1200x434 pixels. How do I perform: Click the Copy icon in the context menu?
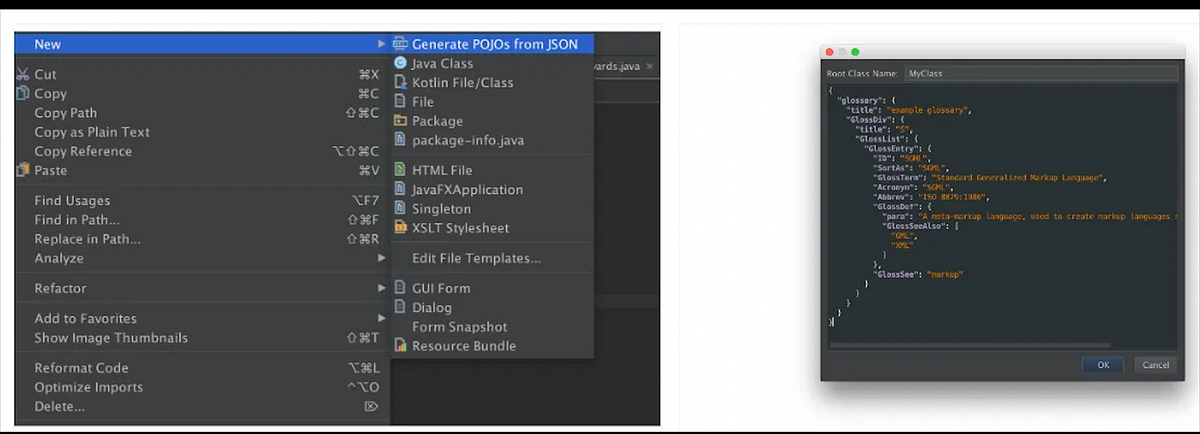click(x=23, y=93)
